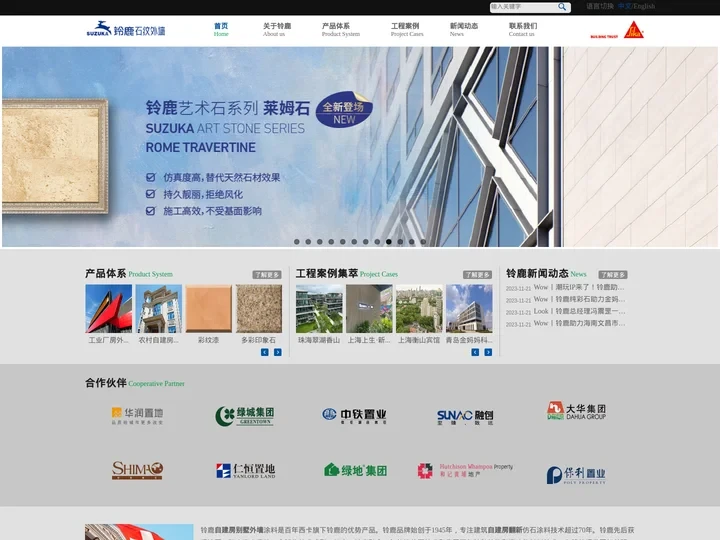The image size is (720, 540).
Task: Click the 绿城集团 Greentown partner logo
Action: [x=245, y=416]
